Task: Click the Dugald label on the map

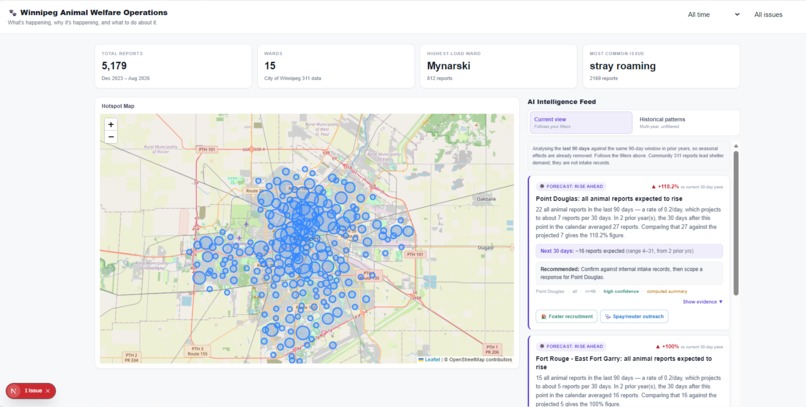Action: 485,248
